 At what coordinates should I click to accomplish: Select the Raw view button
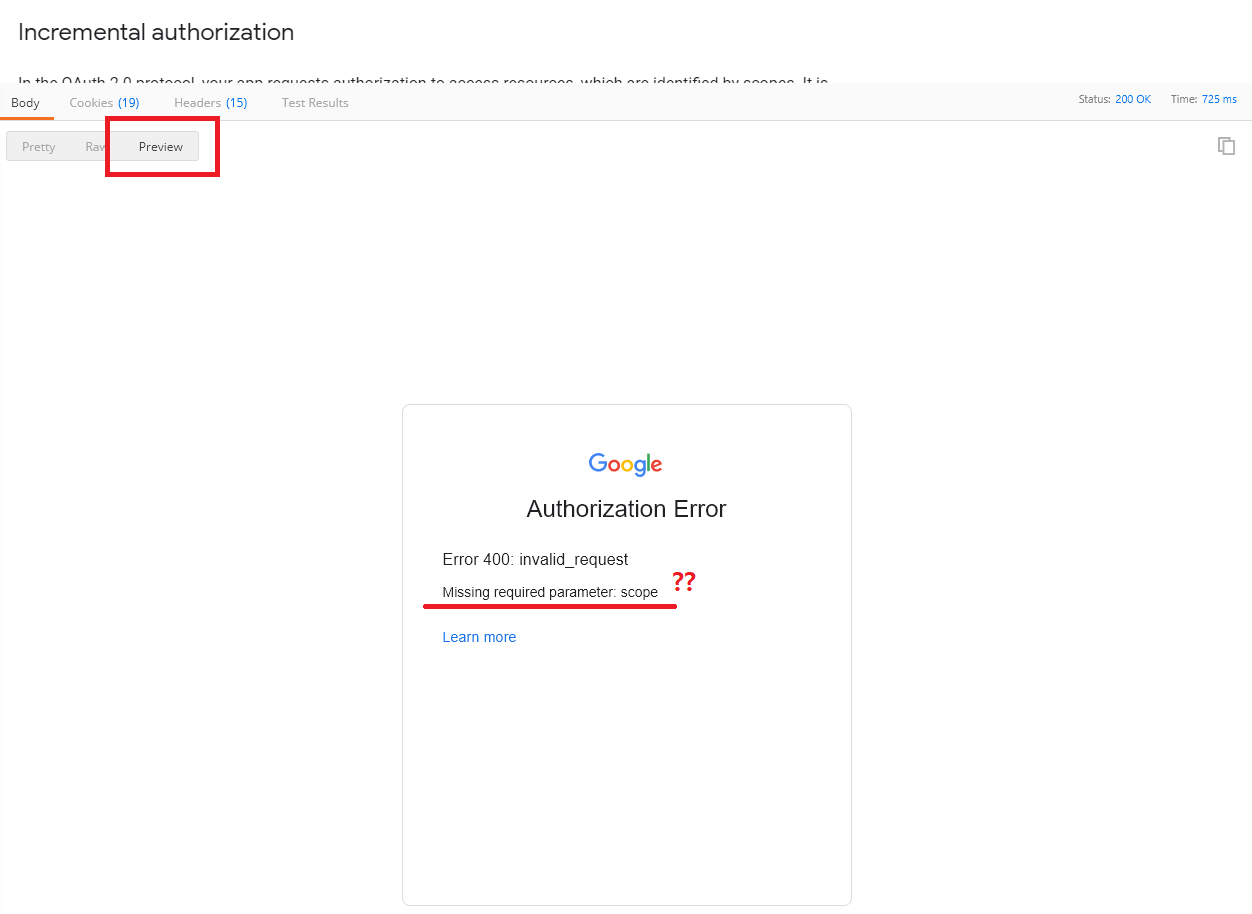point(93,147)
